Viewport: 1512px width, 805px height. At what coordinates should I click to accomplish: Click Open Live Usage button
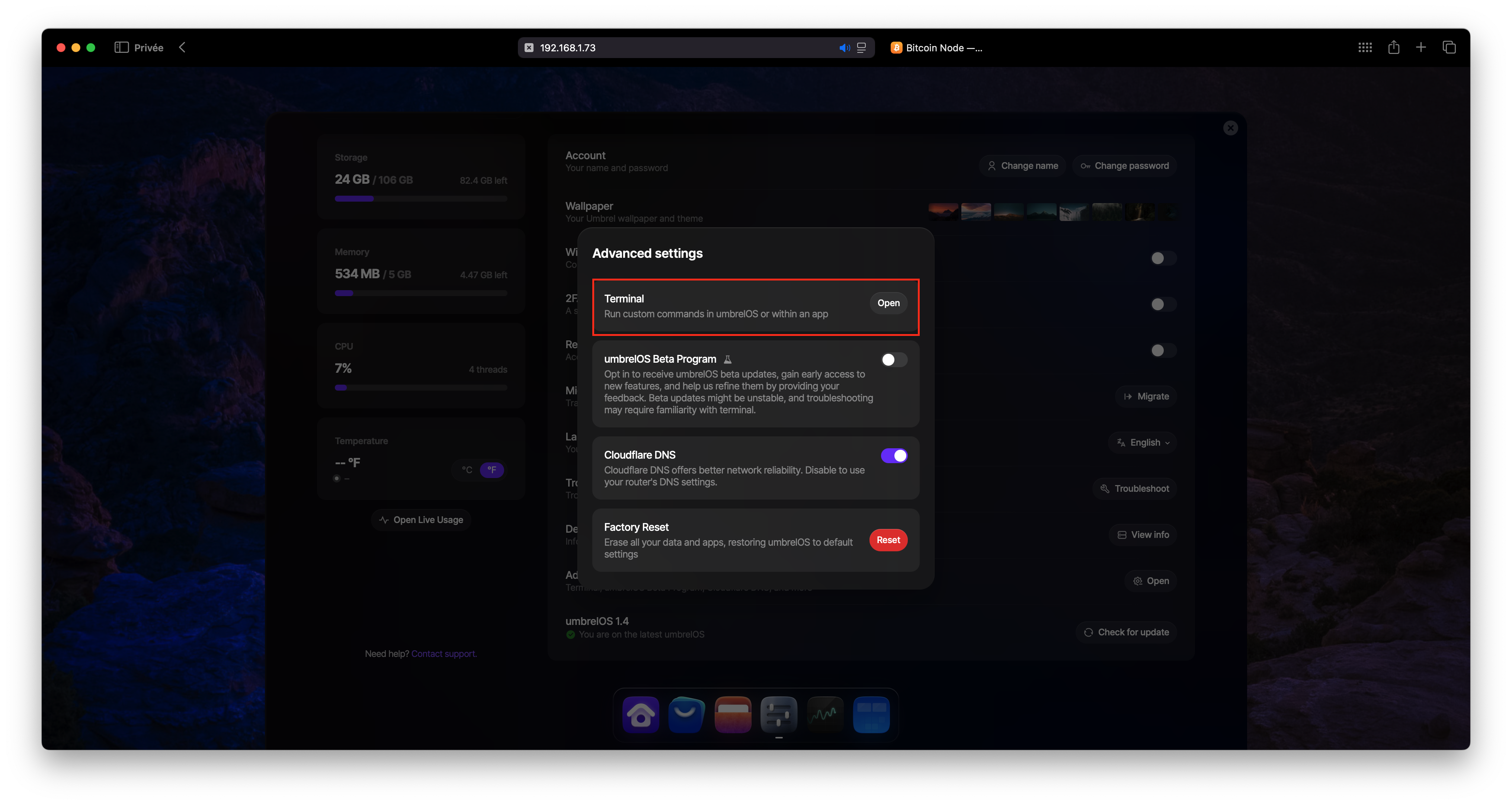click(x=421, y=520)
